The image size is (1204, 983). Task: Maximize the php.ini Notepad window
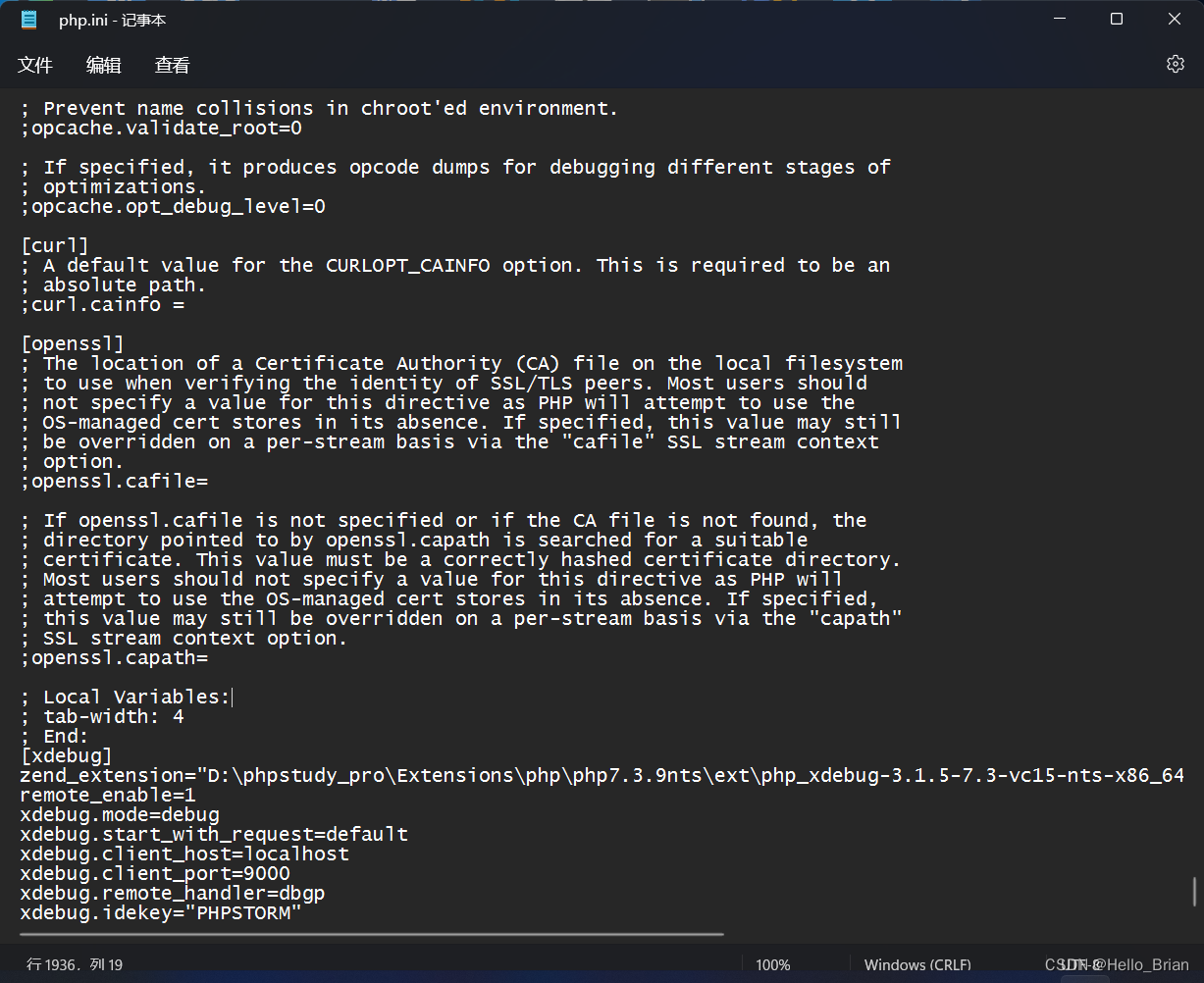1117,19
